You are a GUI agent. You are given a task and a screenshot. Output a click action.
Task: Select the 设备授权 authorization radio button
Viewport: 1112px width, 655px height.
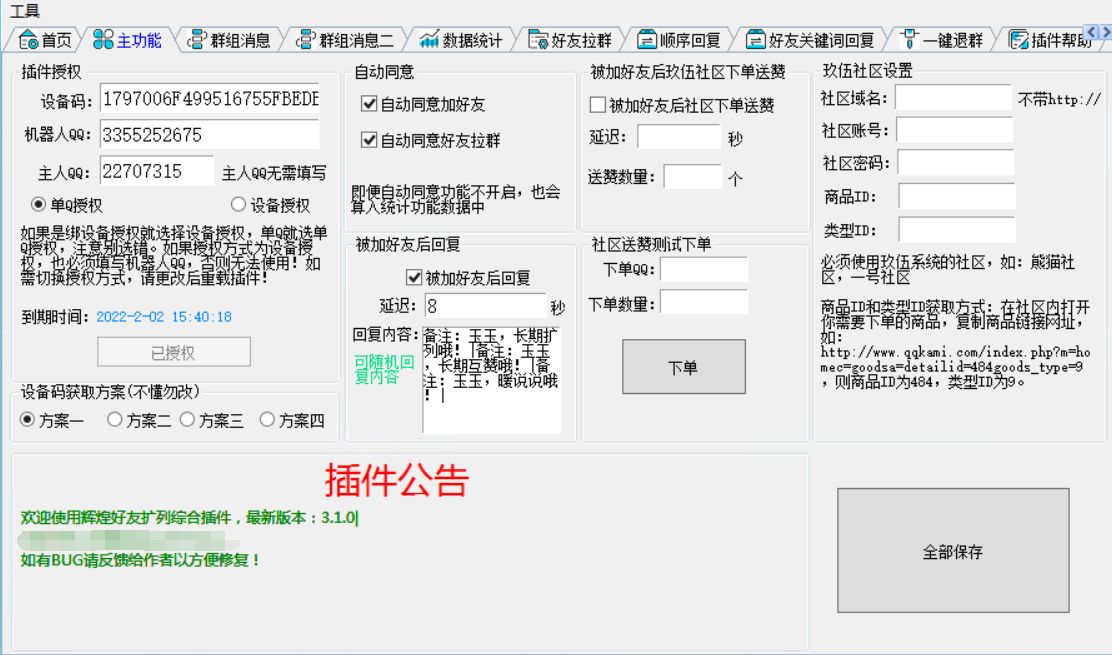[238, 203]
